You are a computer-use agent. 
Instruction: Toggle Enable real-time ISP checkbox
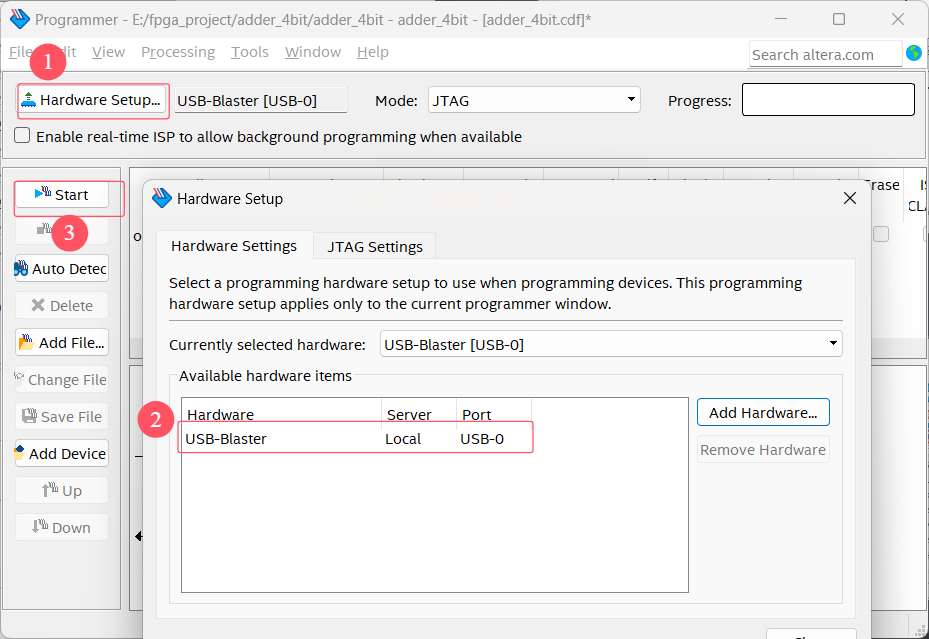pos(22,136)
